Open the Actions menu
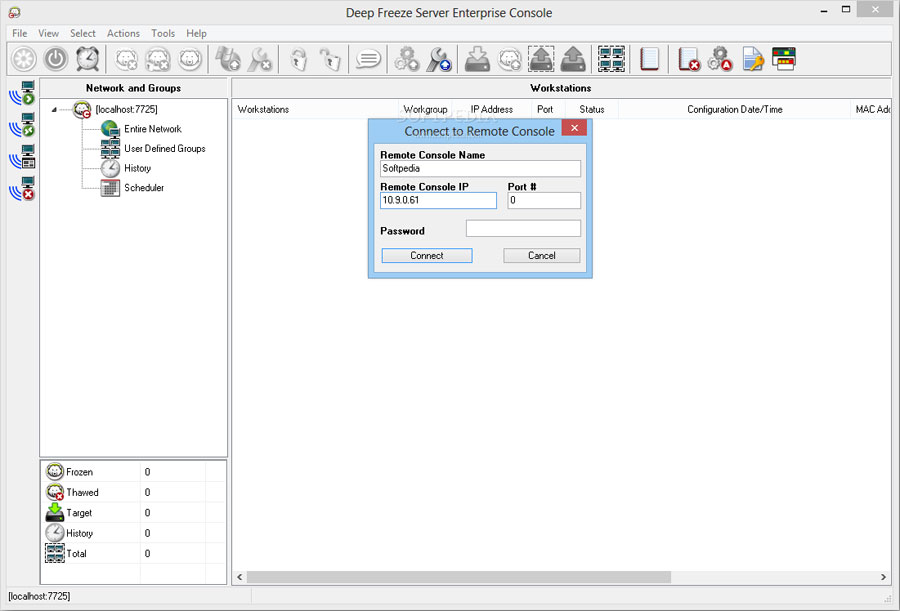 (123, 33)
